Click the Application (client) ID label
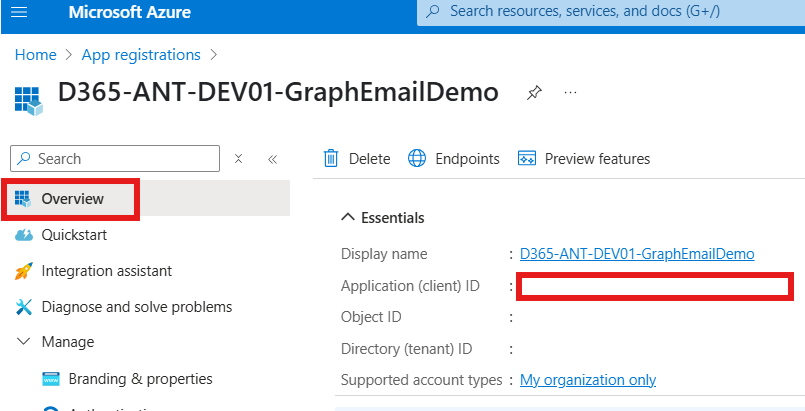 coord(410,286)
